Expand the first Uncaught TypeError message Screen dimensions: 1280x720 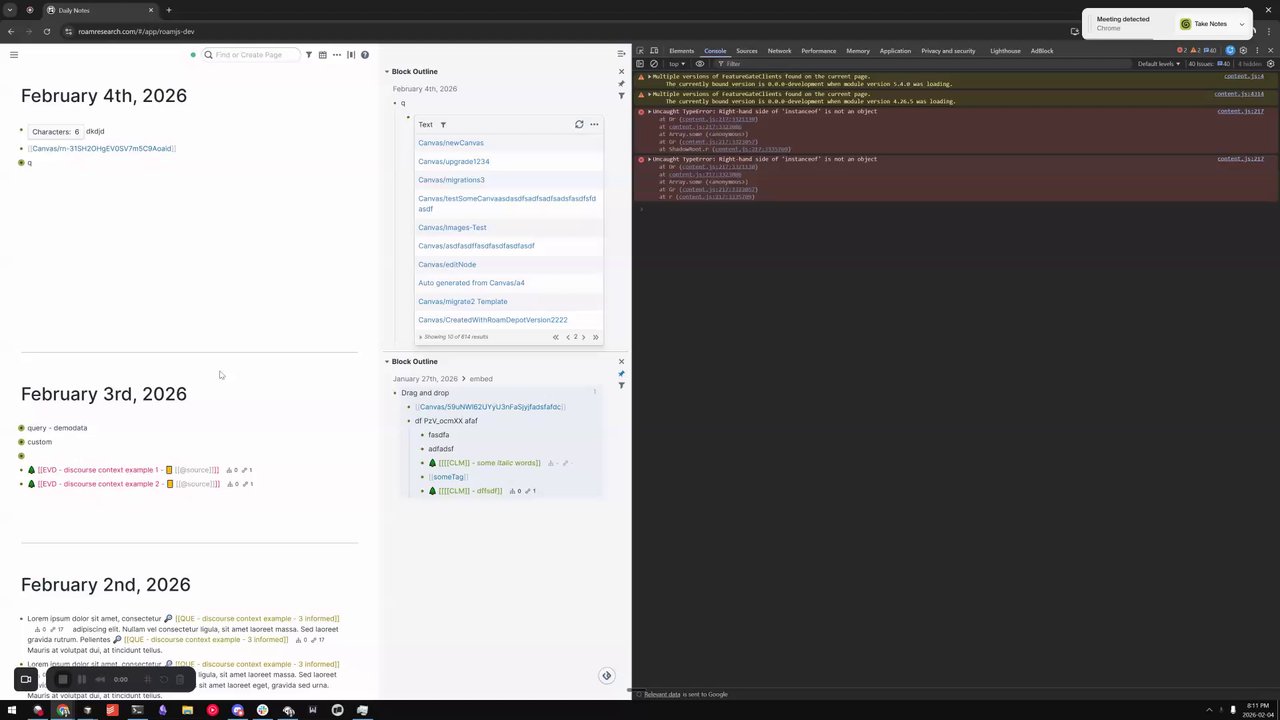[650, 111]
